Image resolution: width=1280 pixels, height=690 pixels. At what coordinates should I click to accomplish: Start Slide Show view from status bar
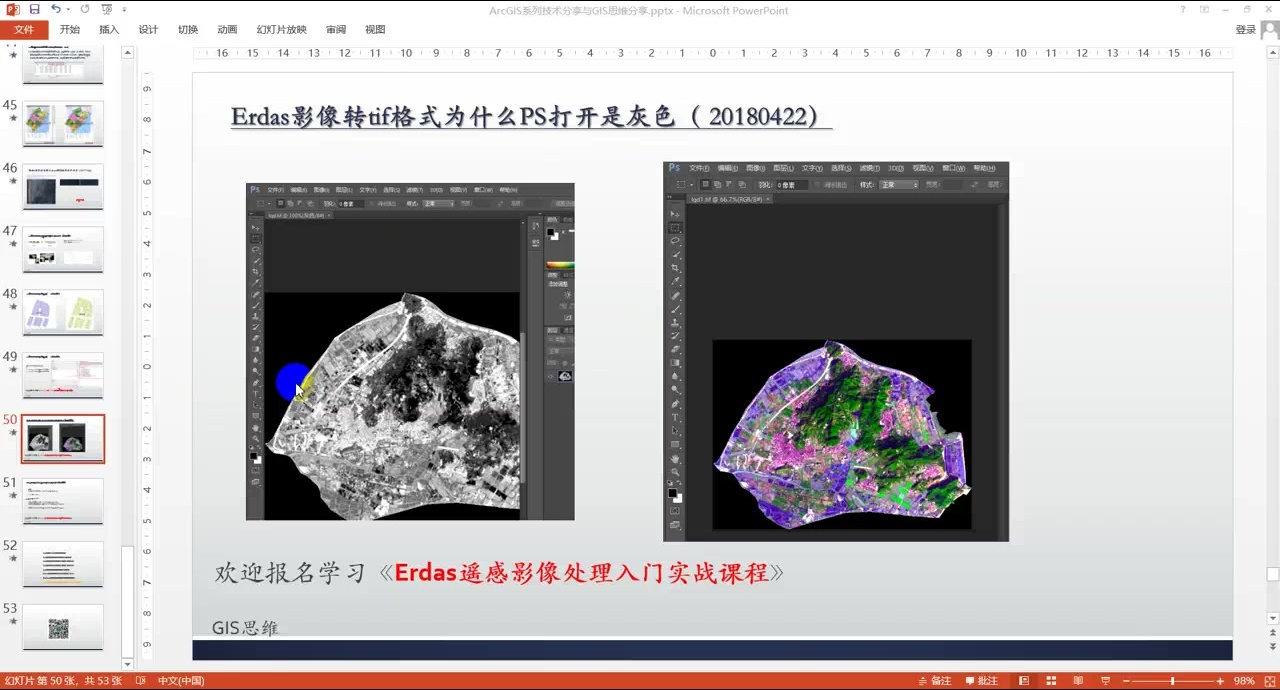(1108, 681)
